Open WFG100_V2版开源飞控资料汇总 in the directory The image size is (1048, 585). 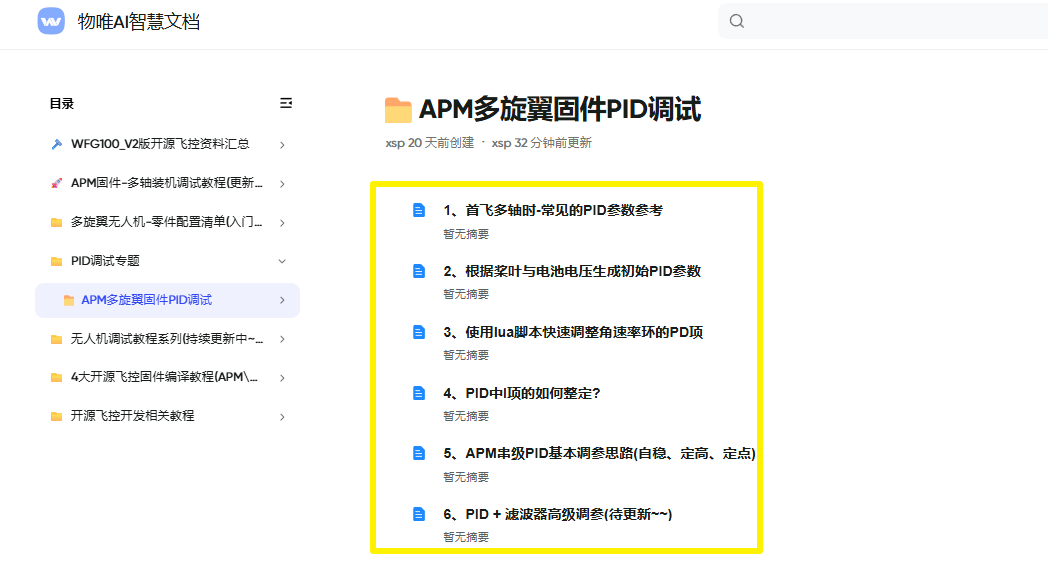point(160,144)
